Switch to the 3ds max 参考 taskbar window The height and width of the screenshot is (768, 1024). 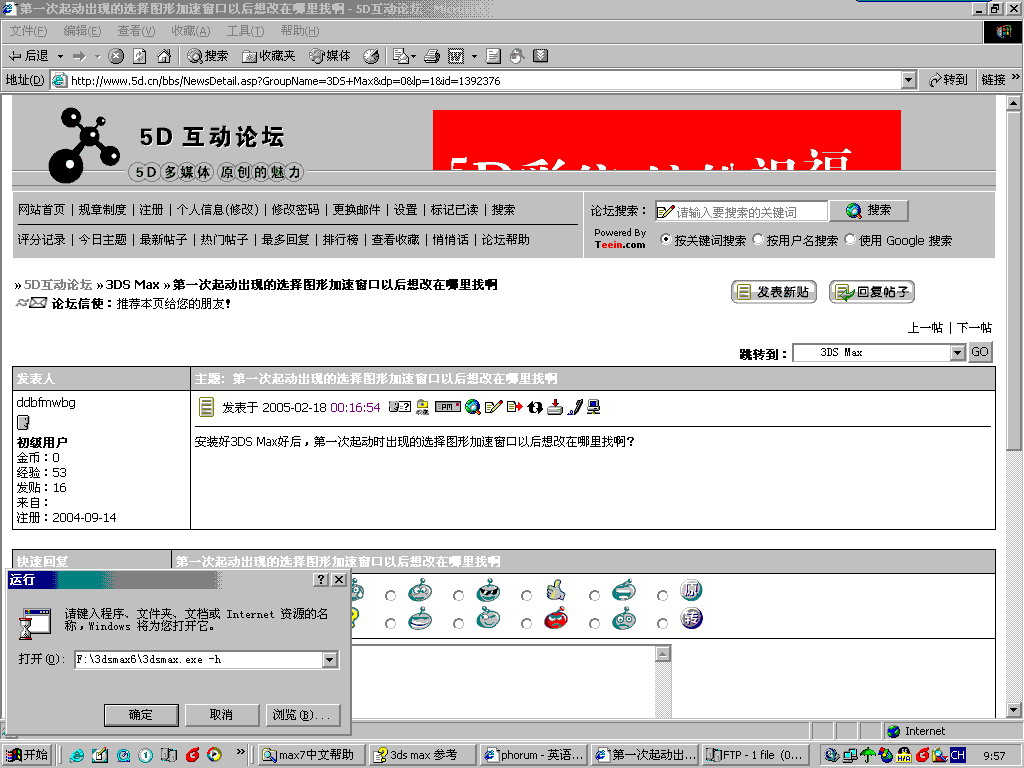click(423, 755)
